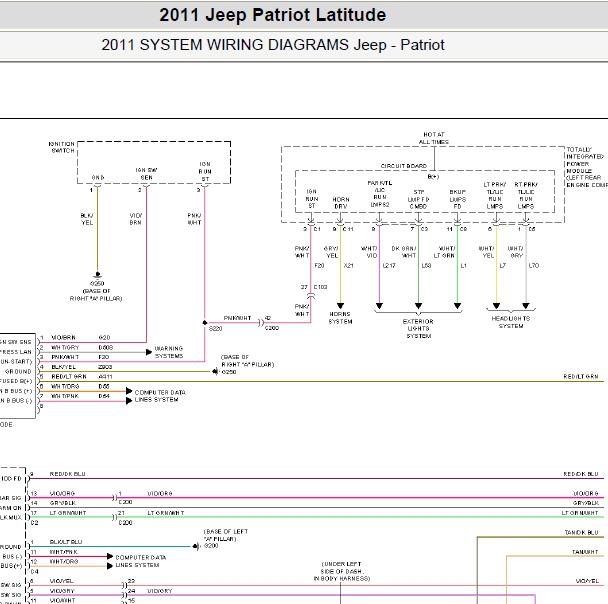
Task: Select 'HORNS SYSTEM' reference
Action: pos(340,318)
